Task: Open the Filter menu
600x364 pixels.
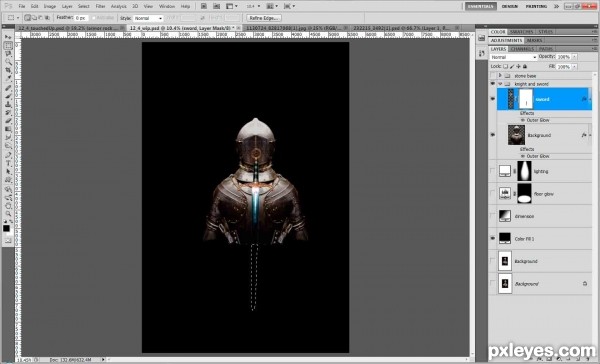Action: click(x=100, y=6)
